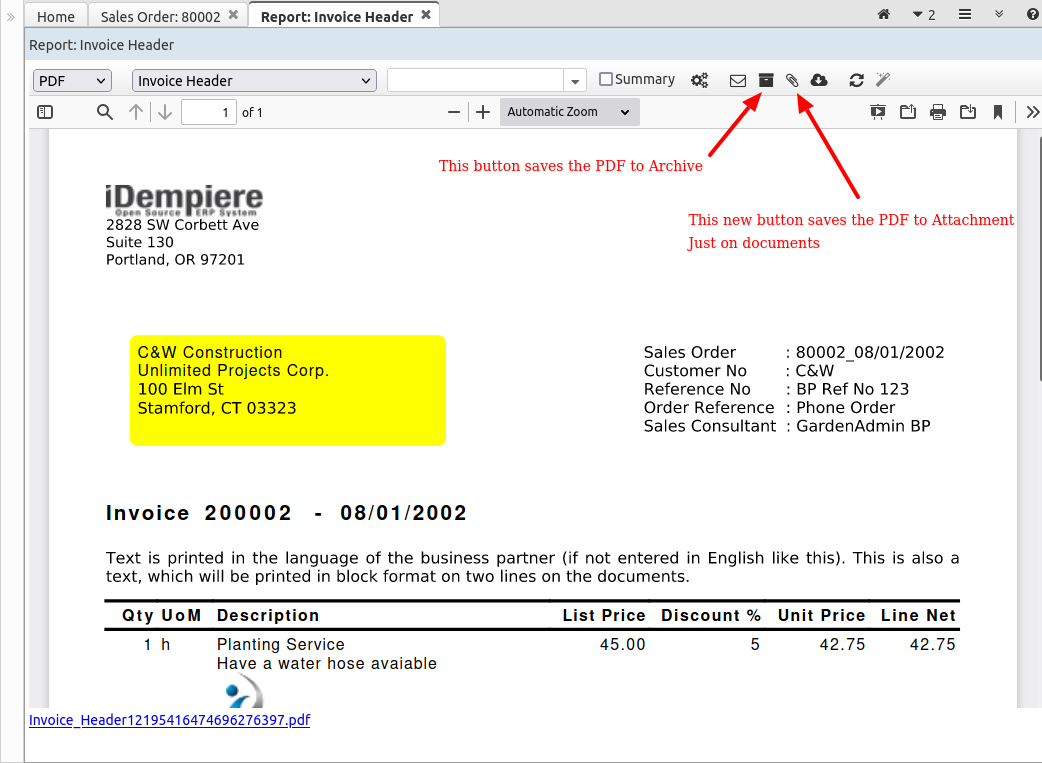The height and width of the screenshot is (763, 1042).
Task: Click the cloud download export icon
Action: [x=819, y=80]
